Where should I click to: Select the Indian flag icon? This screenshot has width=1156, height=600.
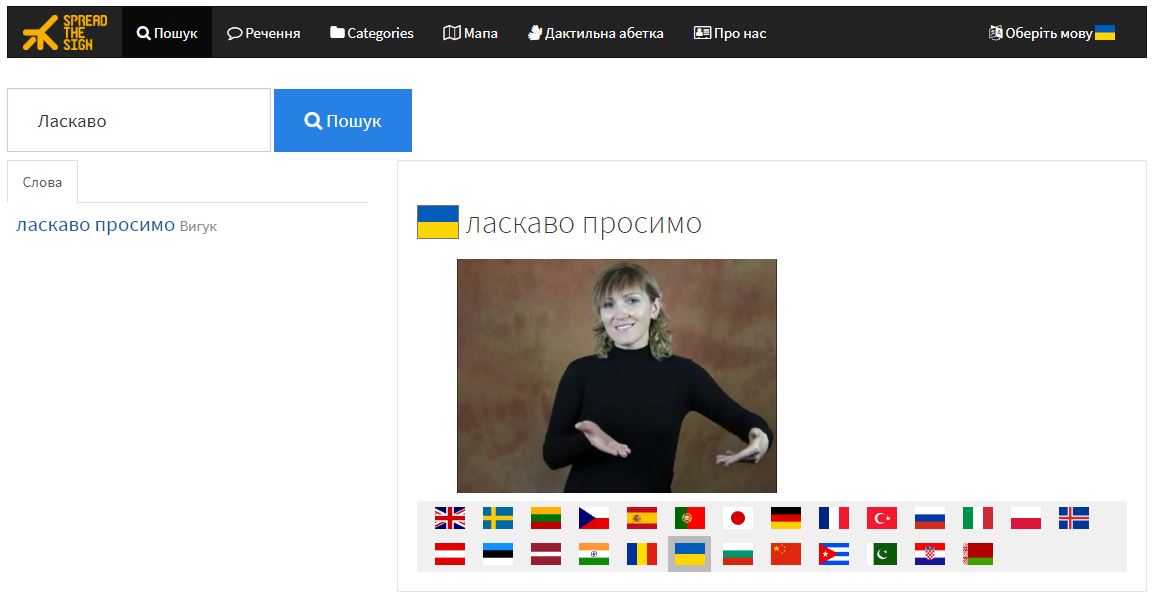pos(593,554)
